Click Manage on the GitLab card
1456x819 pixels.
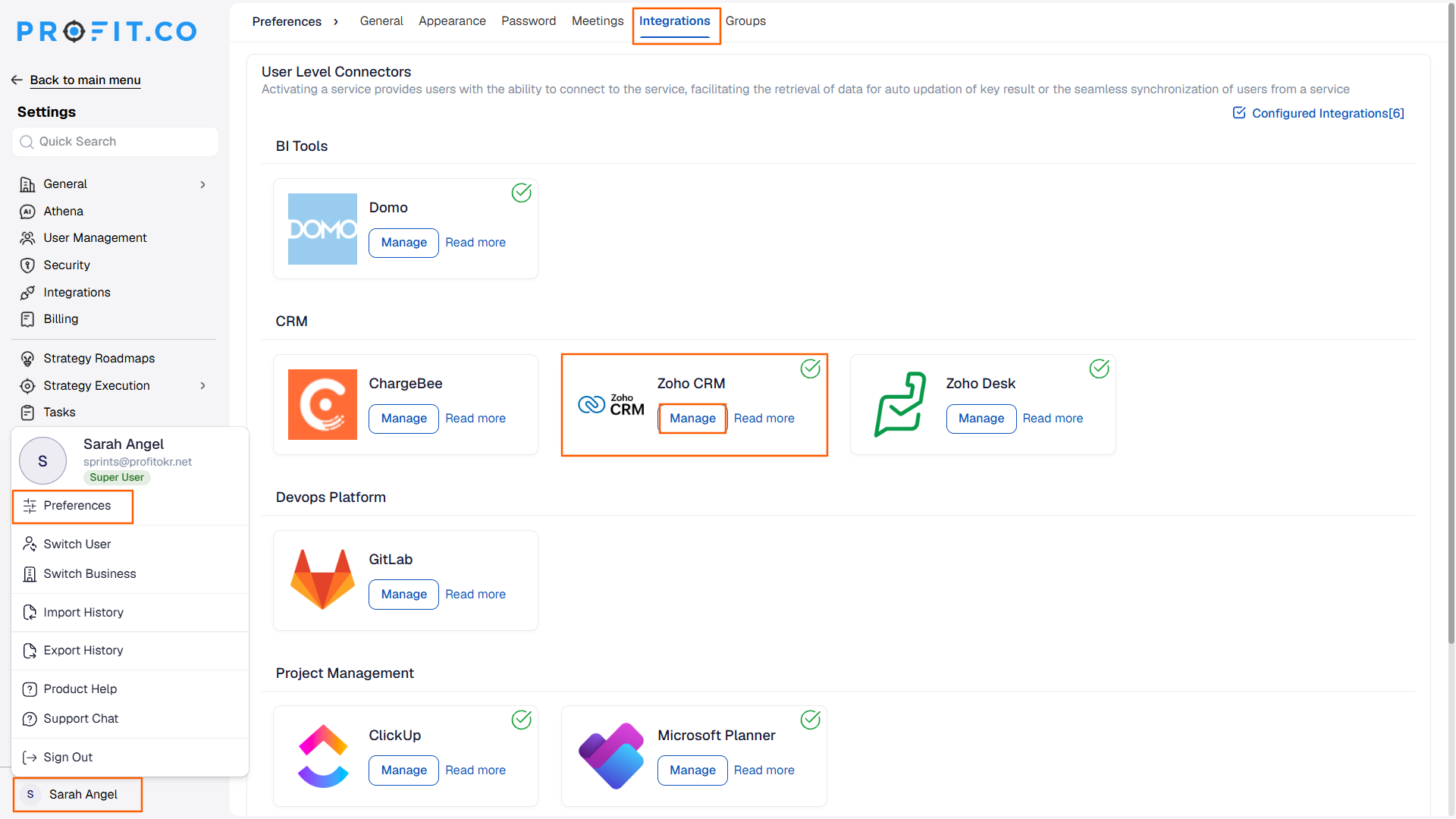click(403, 595)
